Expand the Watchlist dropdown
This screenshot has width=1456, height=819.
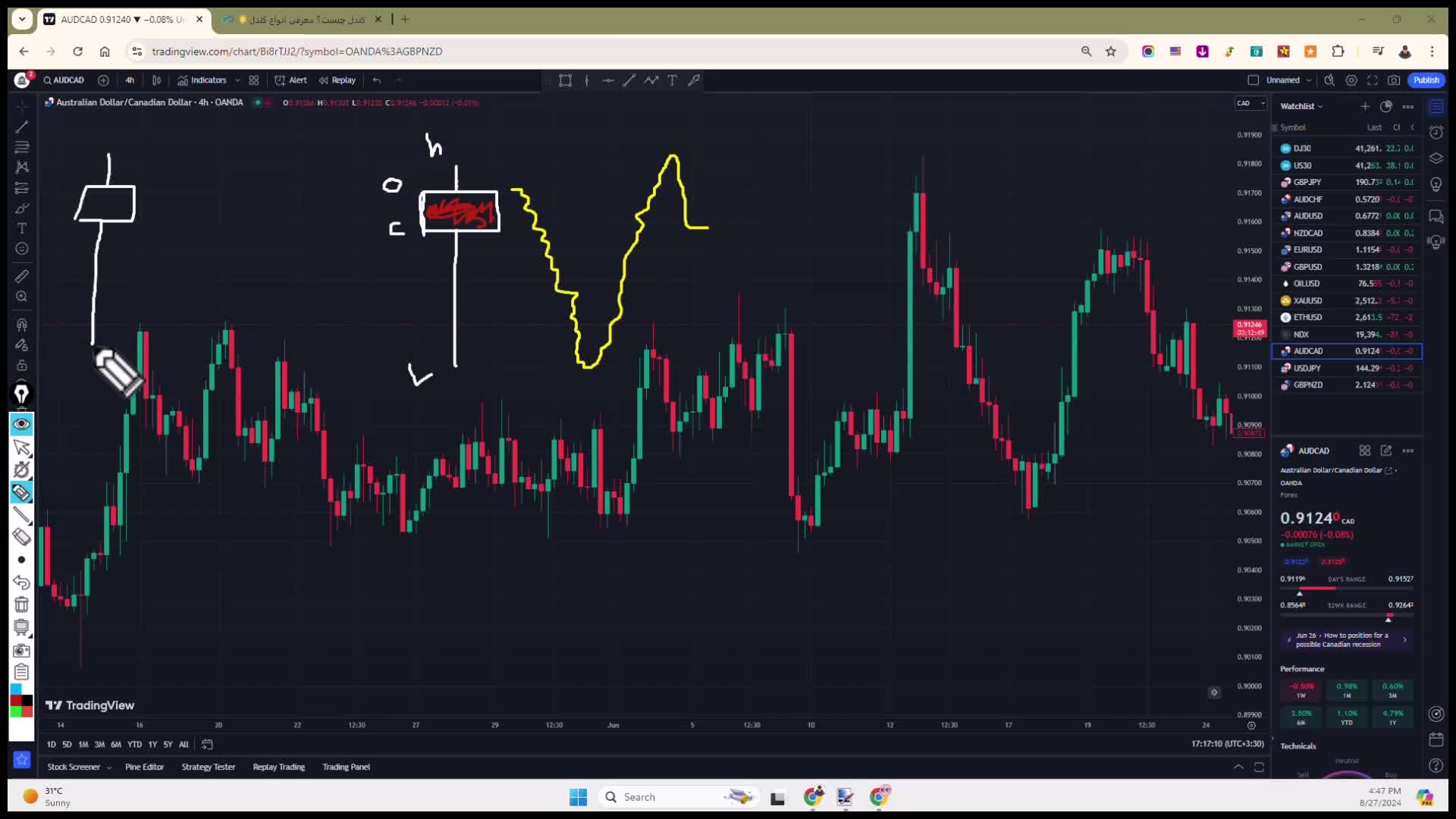coord(1301,106)
